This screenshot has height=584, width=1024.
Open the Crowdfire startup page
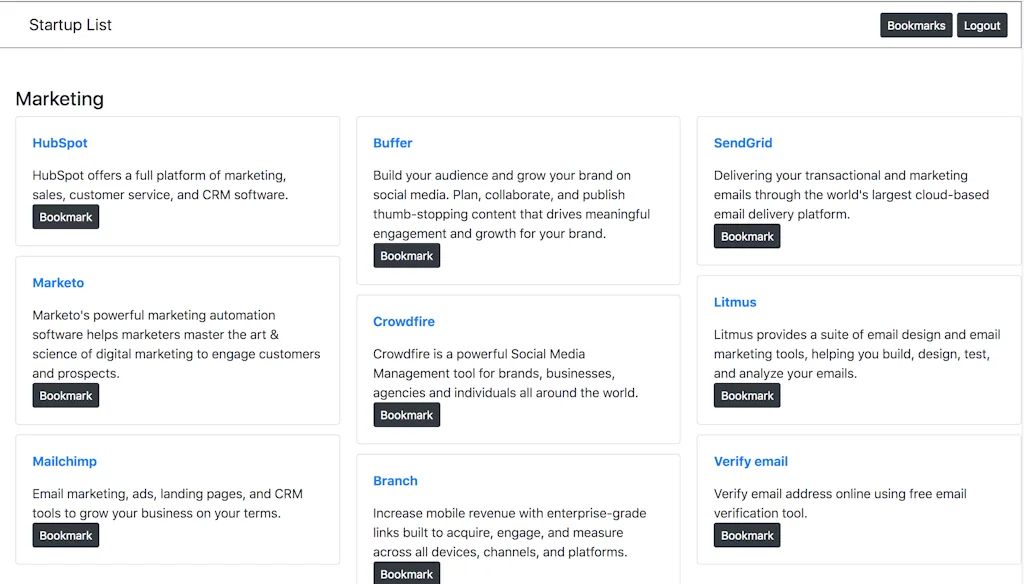pyautogui.click(x=404, y=321)
